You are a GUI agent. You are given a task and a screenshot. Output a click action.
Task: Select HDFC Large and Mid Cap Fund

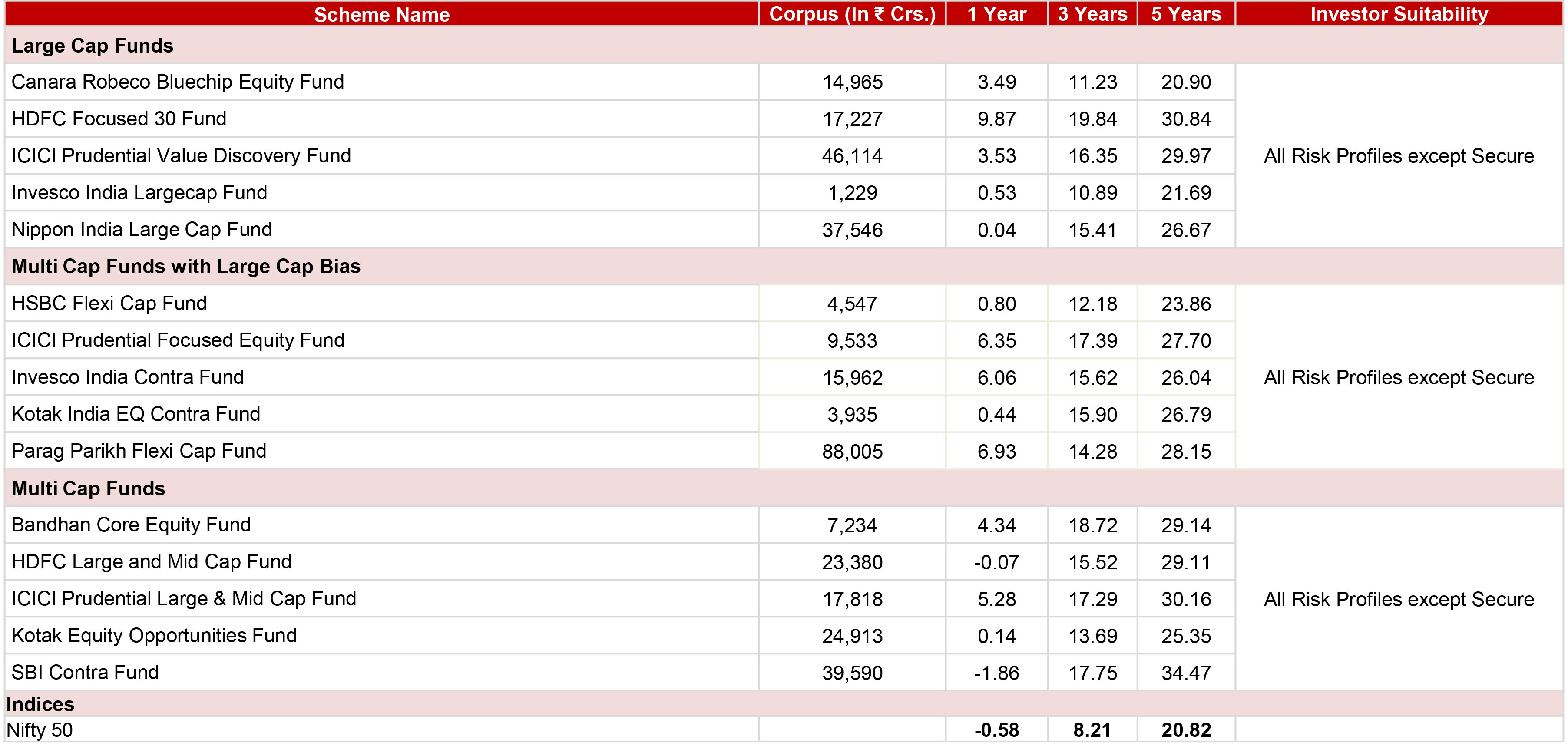click(x=152, y=561)
